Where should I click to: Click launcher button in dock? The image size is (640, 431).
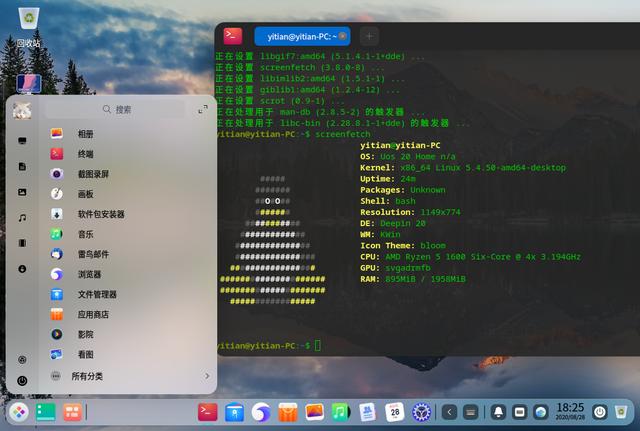tap(19, 412)
